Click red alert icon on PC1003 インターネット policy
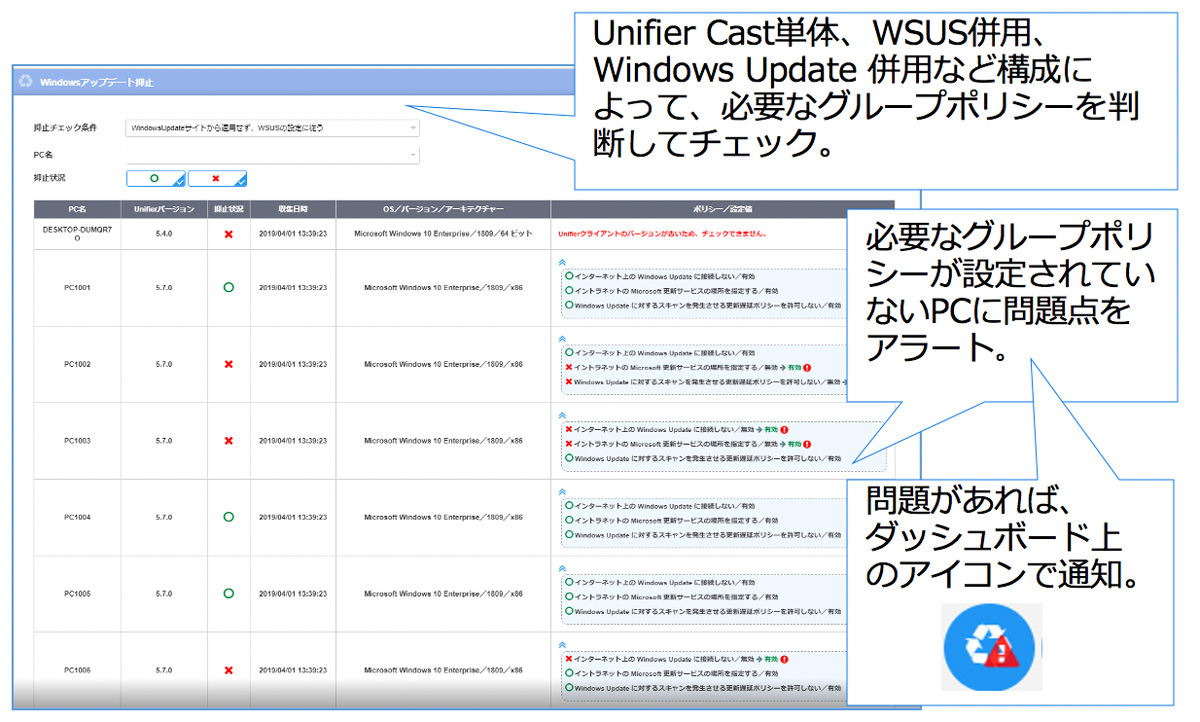 coord(785,429)
